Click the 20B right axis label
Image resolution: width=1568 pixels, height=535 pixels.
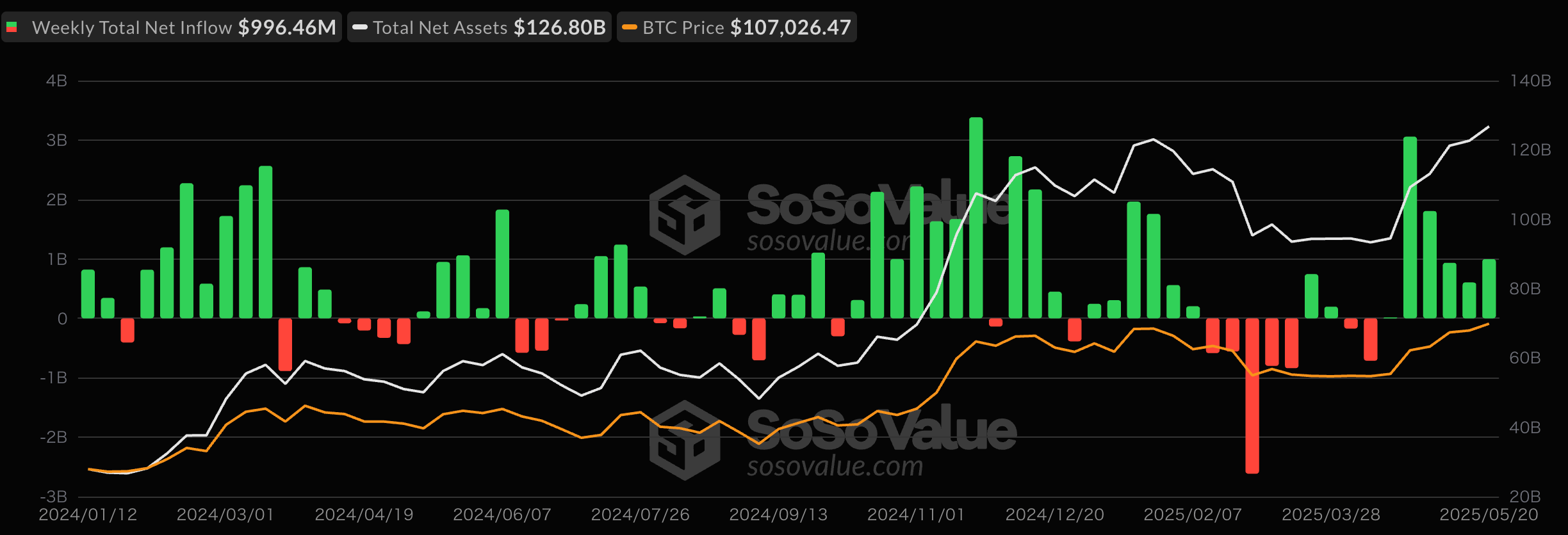pos(1525,497)
